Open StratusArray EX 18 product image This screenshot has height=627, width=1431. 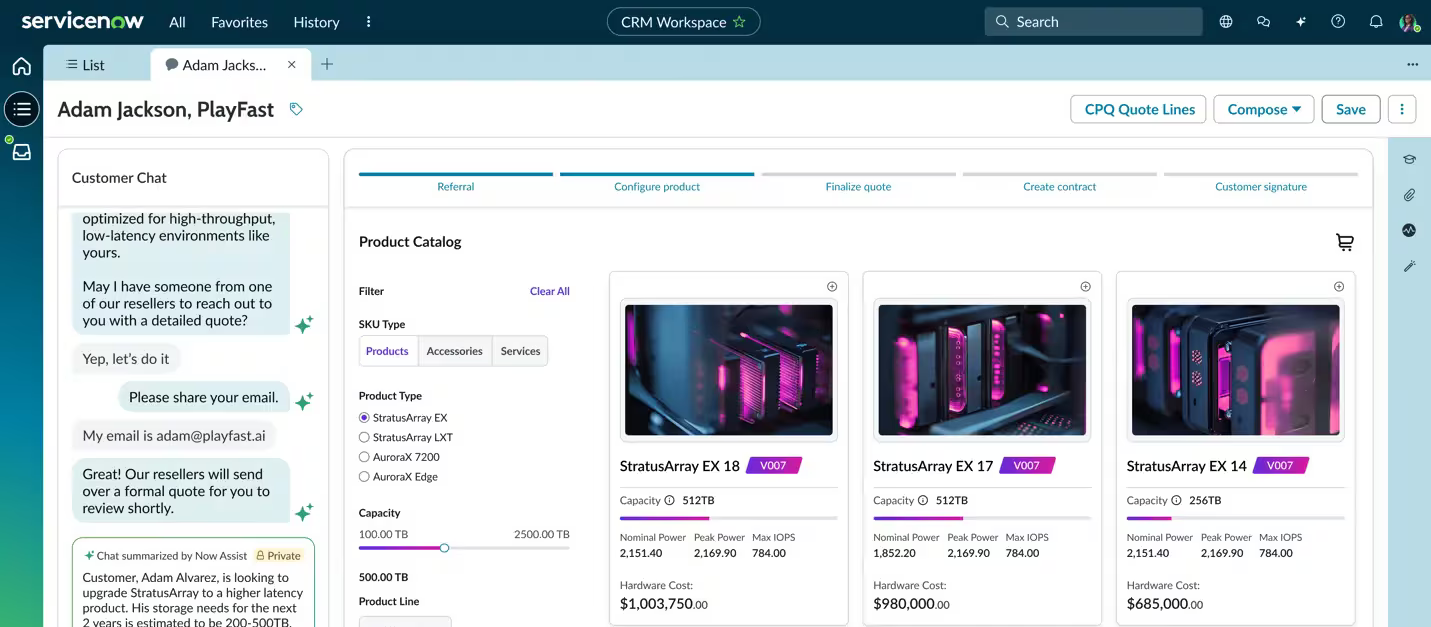tap(729, 370)
